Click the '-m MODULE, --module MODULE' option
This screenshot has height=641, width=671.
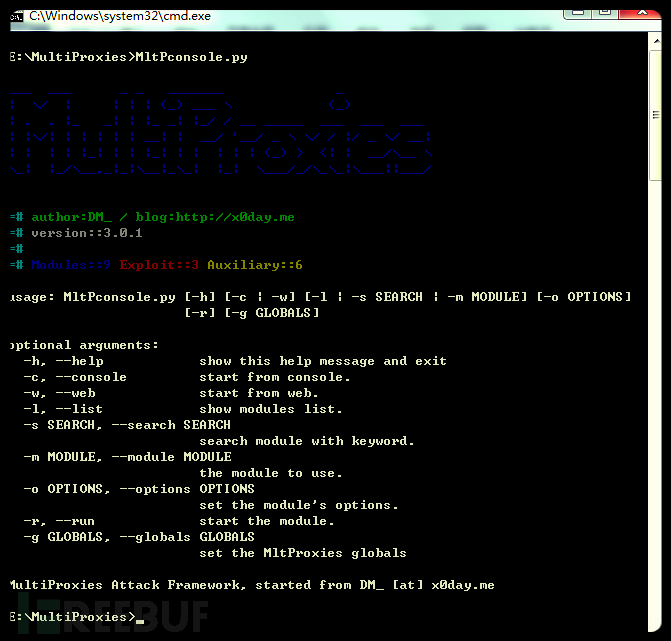click(x=128, y=457)
